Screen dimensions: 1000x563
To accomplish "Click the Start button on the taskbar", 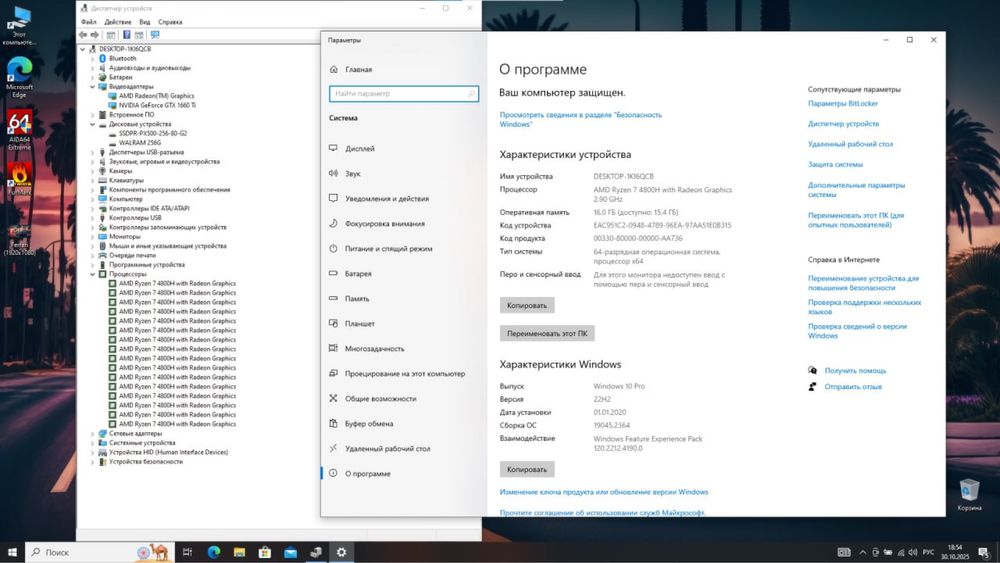I will (x=12, y=552).
